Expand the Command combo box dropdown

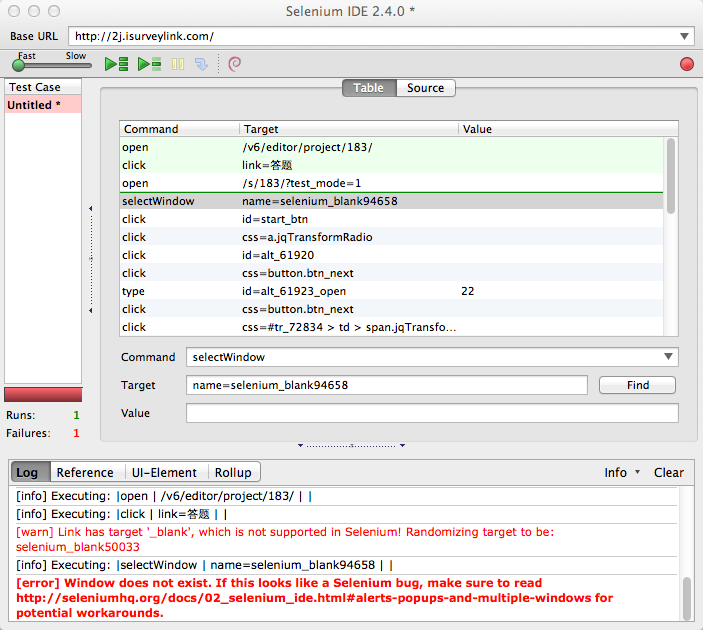click(668, 357)
